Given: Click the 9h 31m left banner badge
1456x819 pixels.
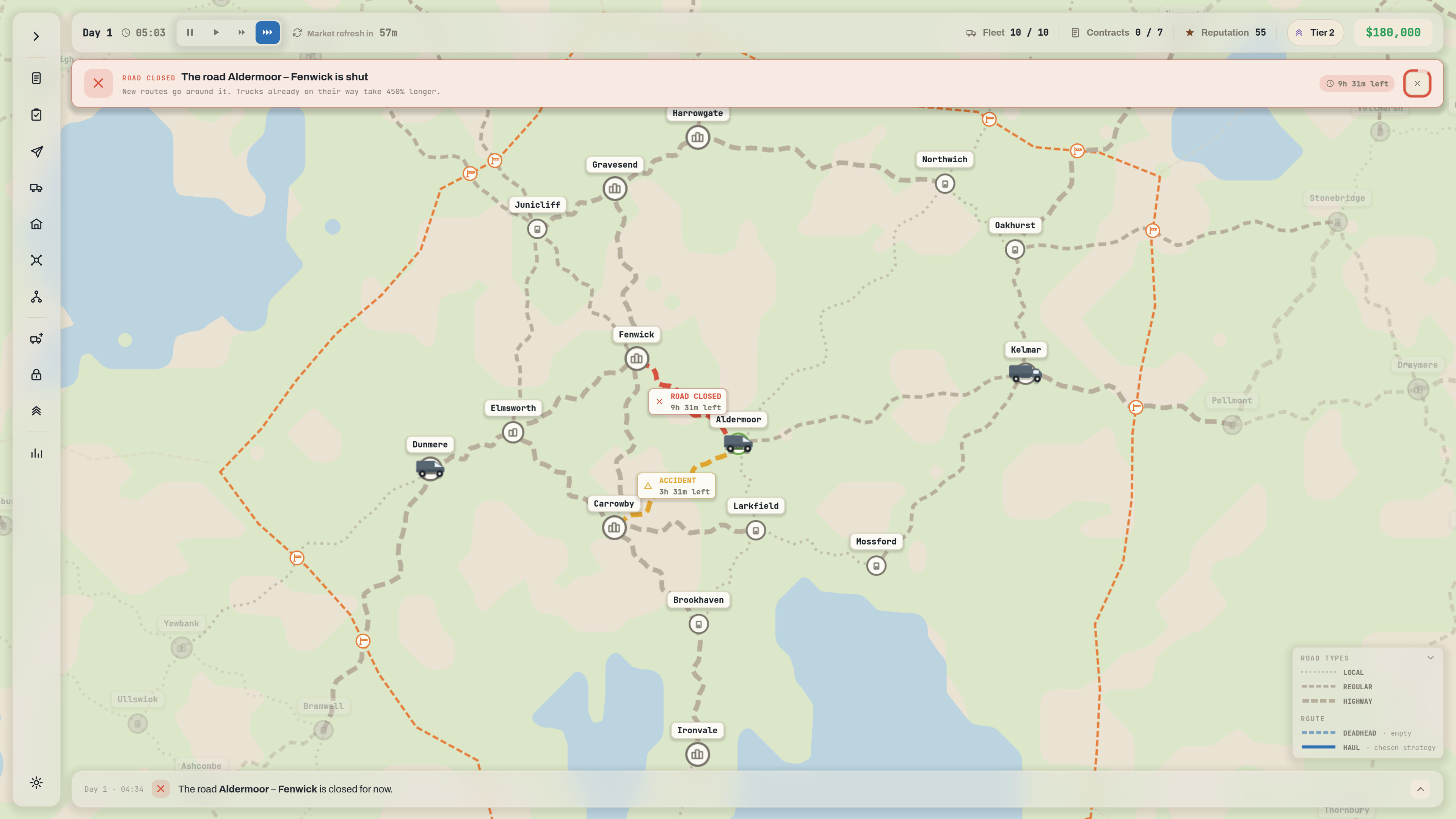Looking at the screenshot, I should pos(1357,84).
